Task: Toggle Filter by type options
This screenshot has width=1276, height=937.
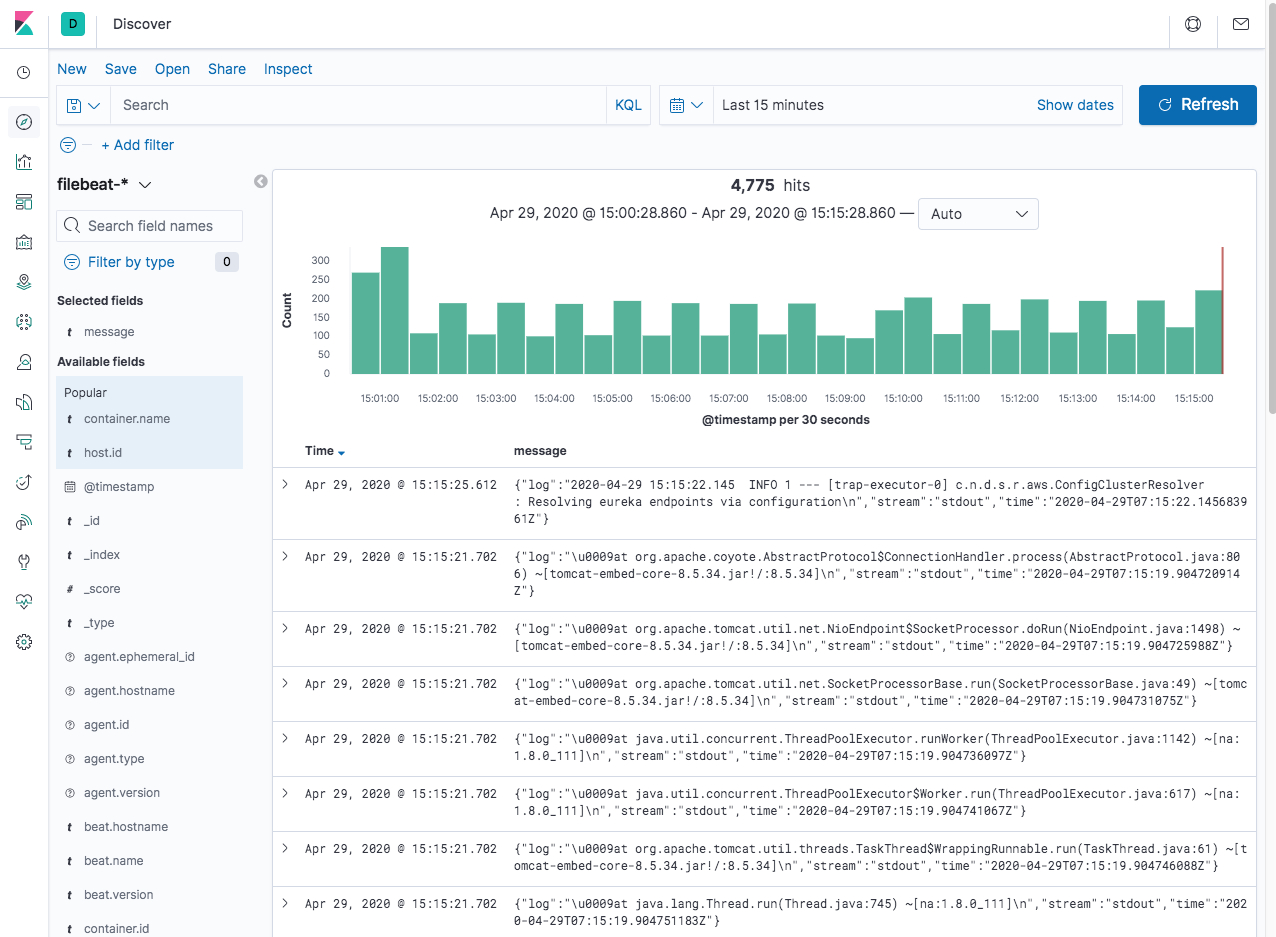Action: (131, 262)
